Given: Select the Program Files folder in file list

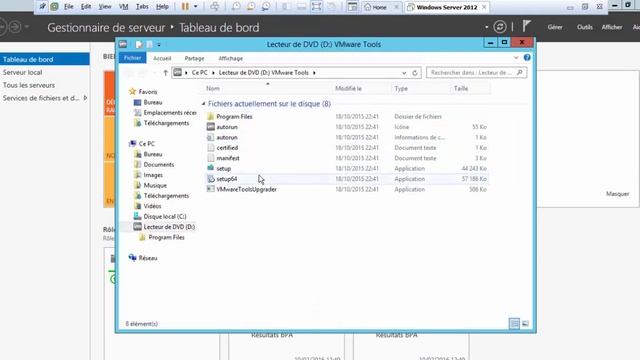Looking at the screenshot, I should (x=234, y=117).
